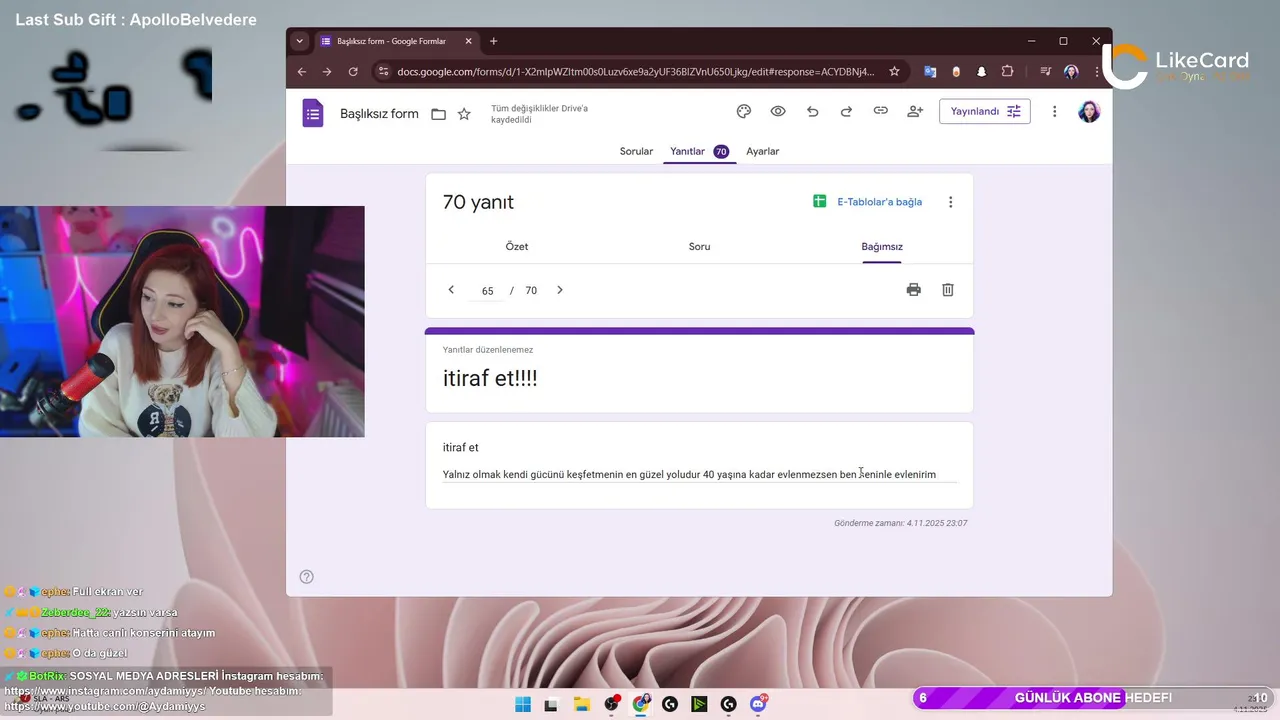Select the Bağımsız responses view
1280x720 pixels.
(x=882, y=246)
